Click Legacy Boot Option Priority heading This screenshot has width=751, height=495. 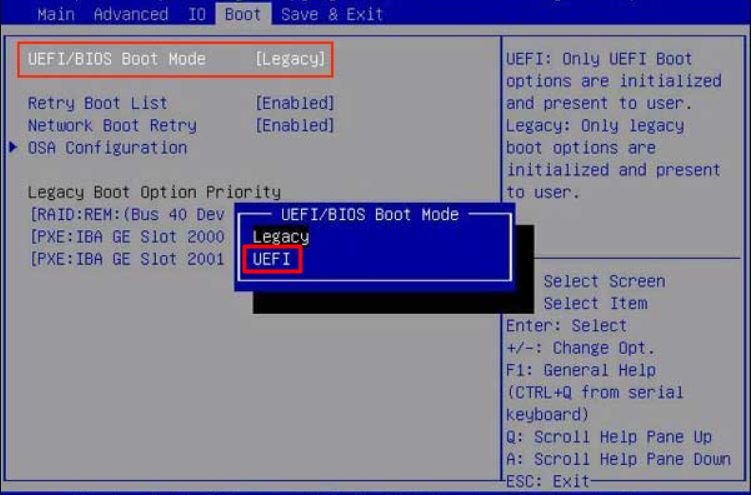[154, 192]
